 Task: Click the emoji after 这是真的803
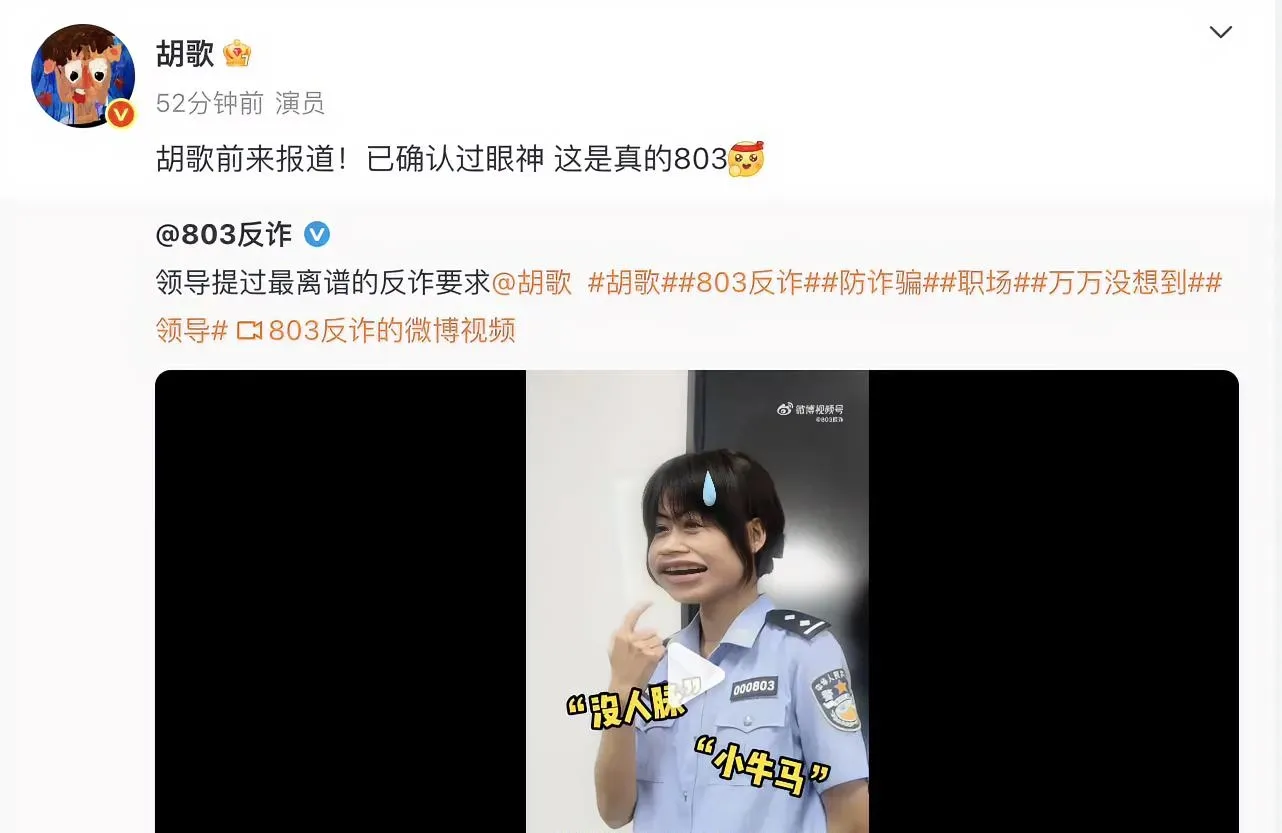pyautogui.click(x=746, y=159)
